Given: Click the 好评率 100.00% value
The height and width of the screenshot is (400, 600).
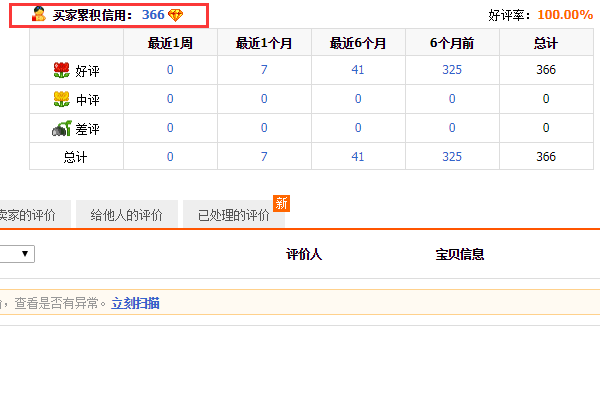Looking at the screenshot, I should point(565,15).
